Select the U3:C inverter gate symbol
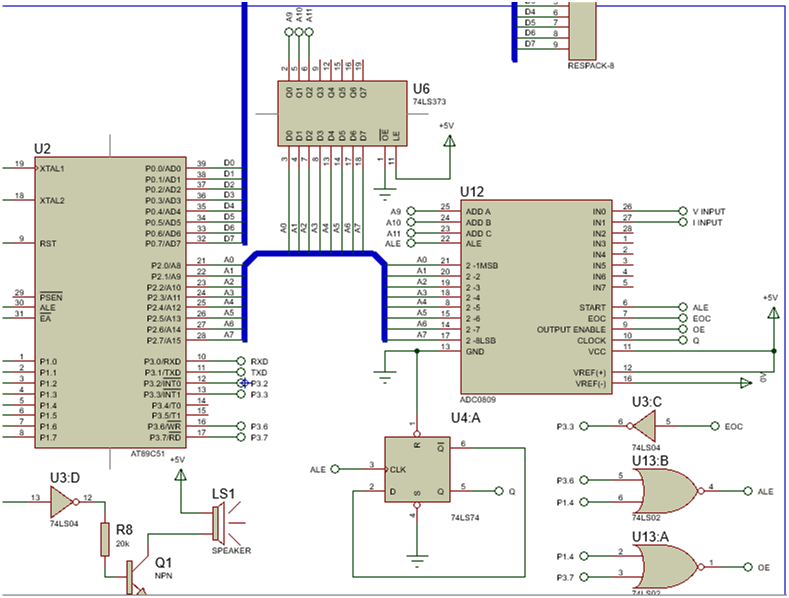Screen dimensions: 789x598 (644, 426)
